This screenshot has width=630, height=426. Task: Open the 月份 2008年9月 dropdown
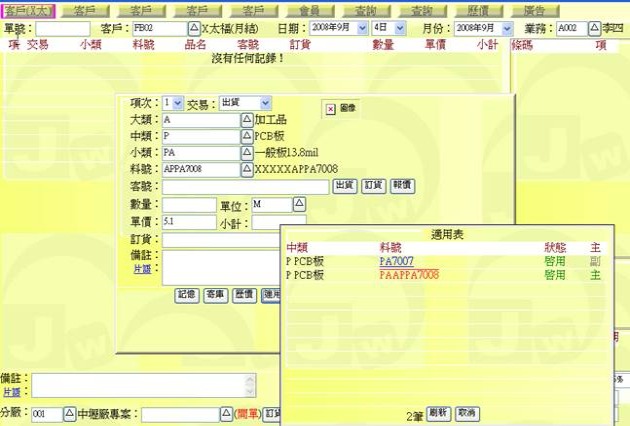click(517, 29)
